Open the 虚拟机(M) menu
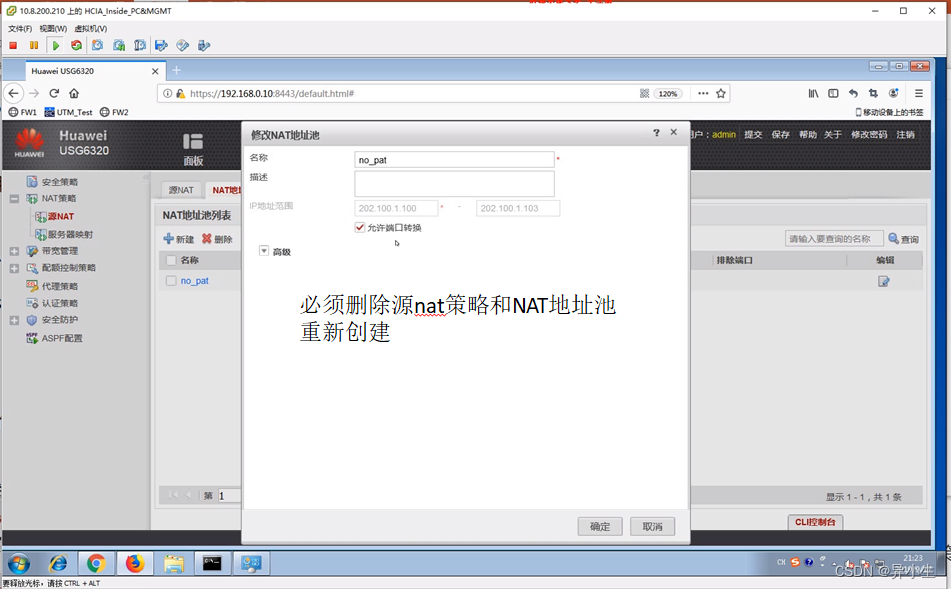This screenshot has height=589, width=951. [90, 28]
